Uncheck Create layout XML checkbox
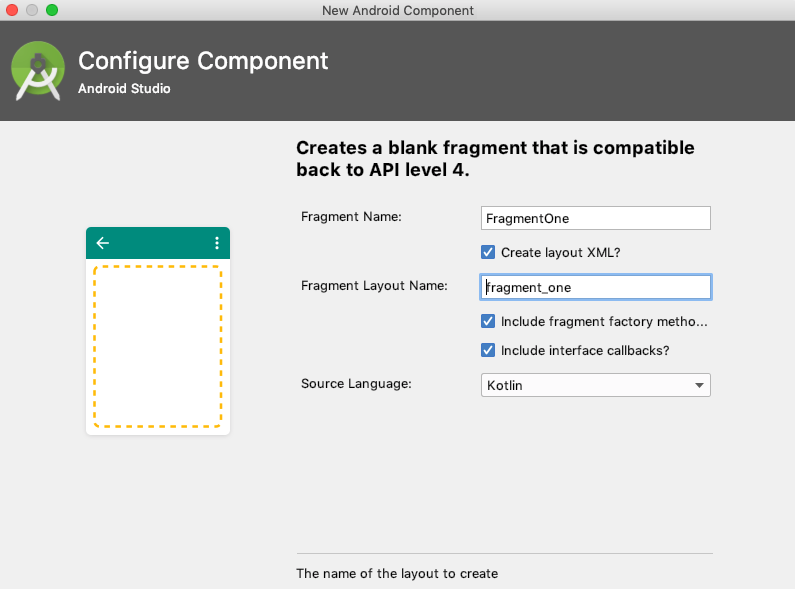This screenshot has height=589, width=795. tap(488, 252)
